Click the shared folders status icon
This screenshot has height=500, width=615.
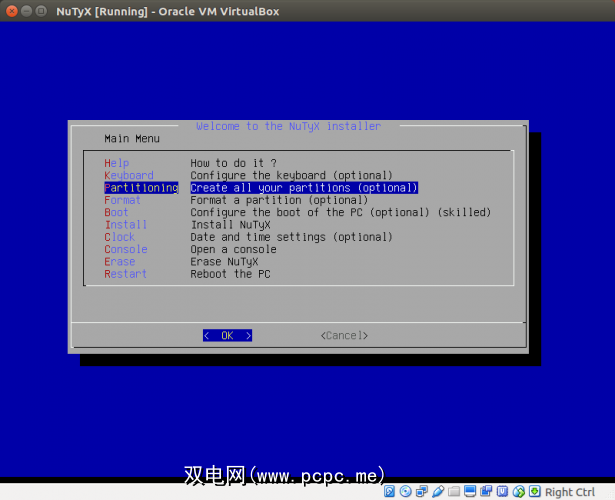pos(454,491)
